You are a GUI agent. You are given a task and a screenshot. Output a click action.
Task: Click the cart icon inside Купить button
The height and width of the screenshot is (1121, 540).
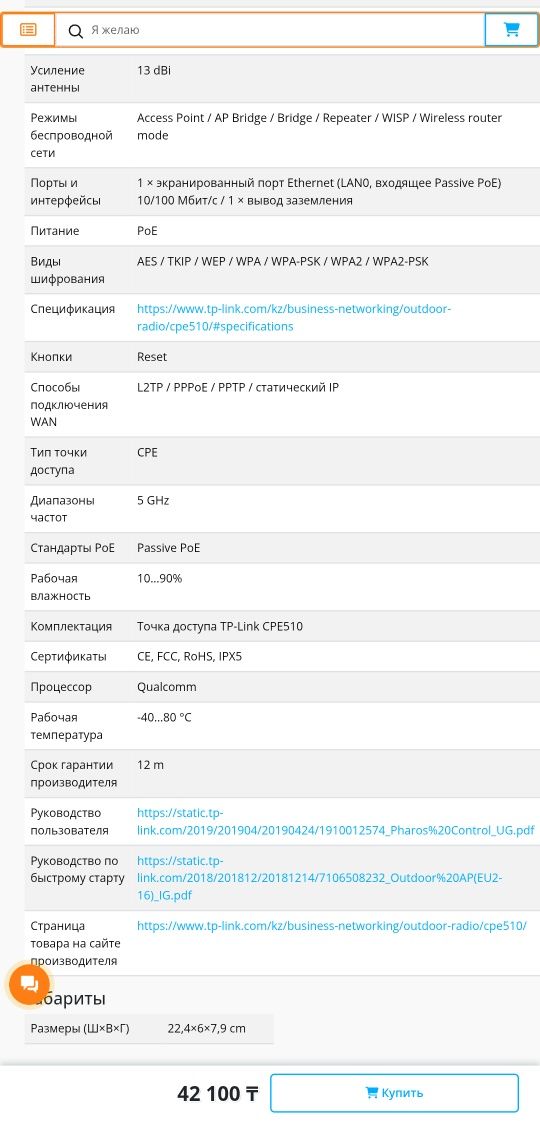coord(371,1092)
